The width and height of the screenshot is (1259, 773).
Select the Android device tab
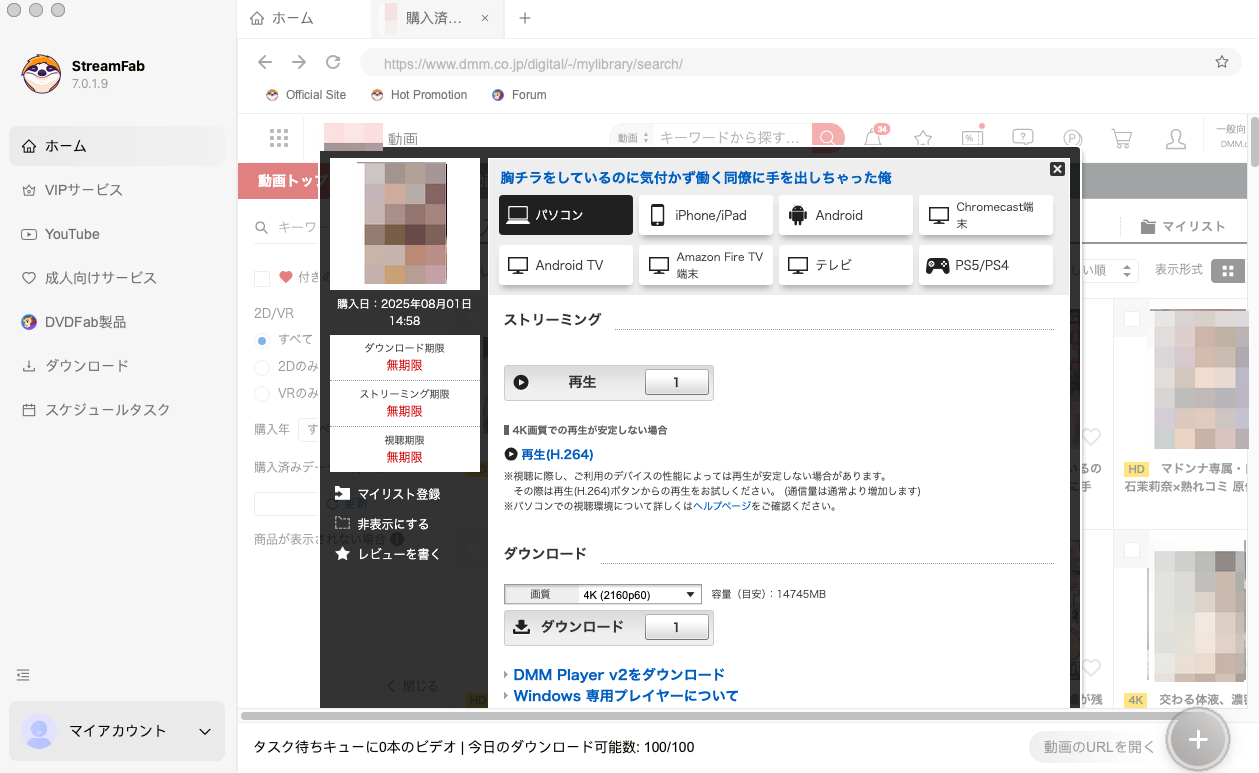(x=846, y=215)
